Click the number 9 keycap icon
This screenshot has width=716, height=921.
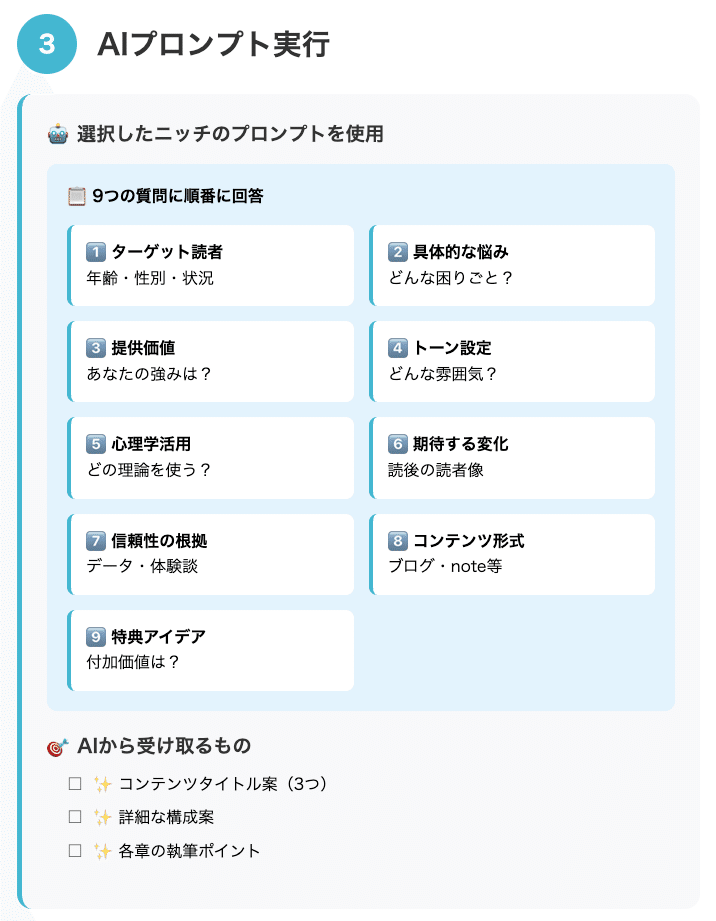point(96,637)
